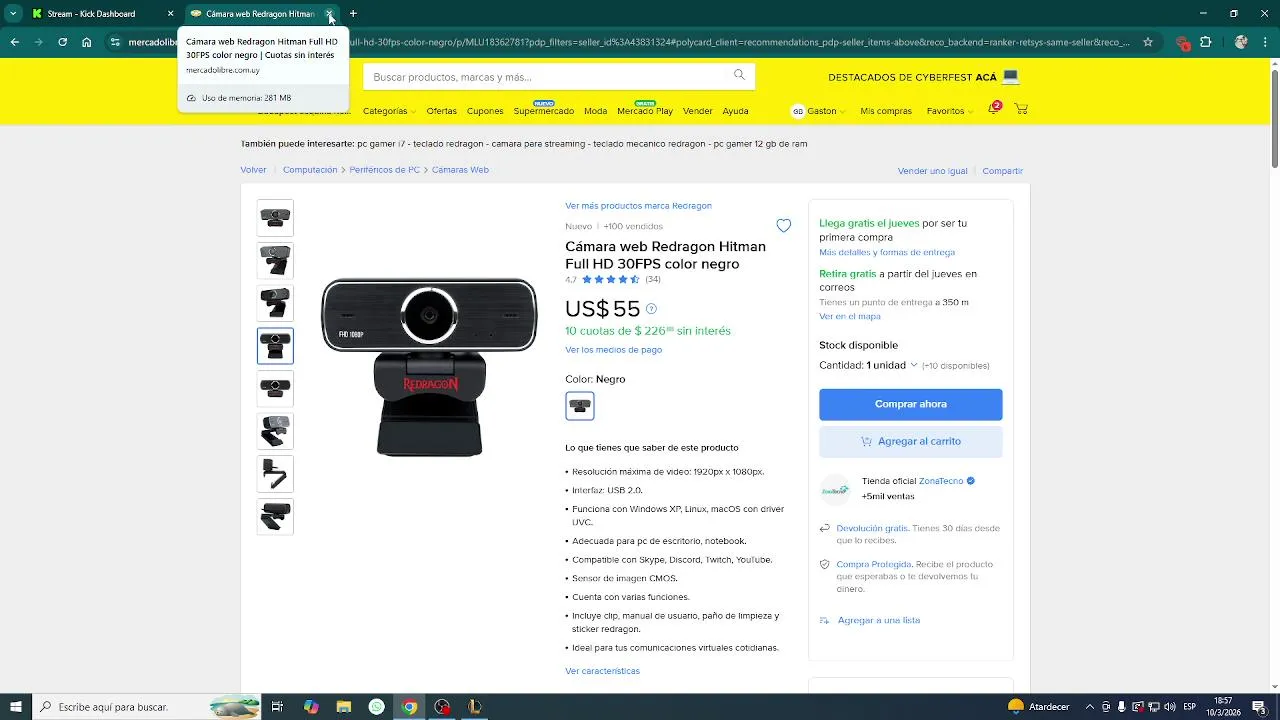The image size is (1280, 720).
Task: Open the Gaston account dropdown
Action: [x=819, y=111]
